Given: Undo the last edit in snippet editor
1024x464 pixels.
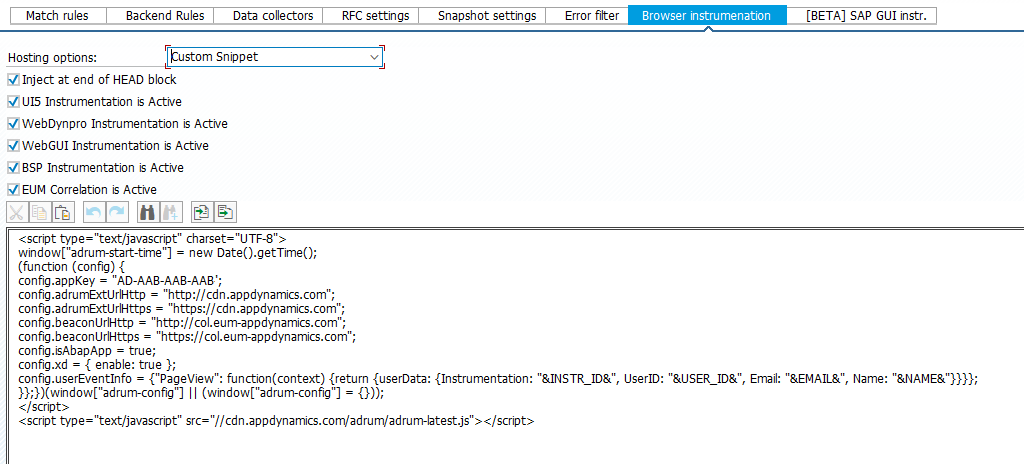Looking at the screenshot, I should [x=94, y=212].
